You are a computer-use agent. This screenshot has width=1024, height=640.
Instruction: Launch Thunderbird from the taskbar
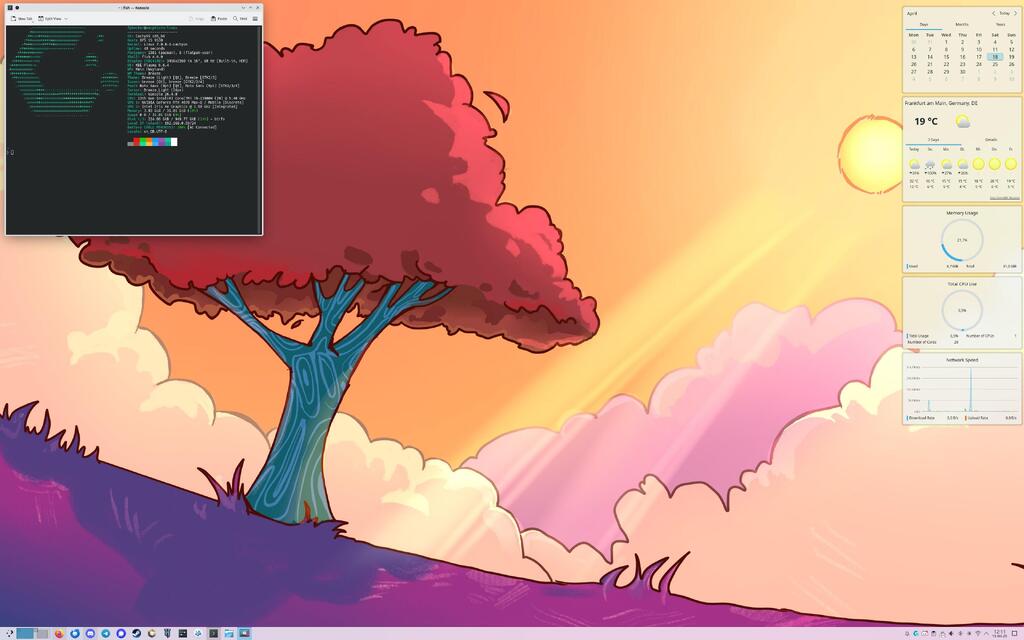[74, 633]
